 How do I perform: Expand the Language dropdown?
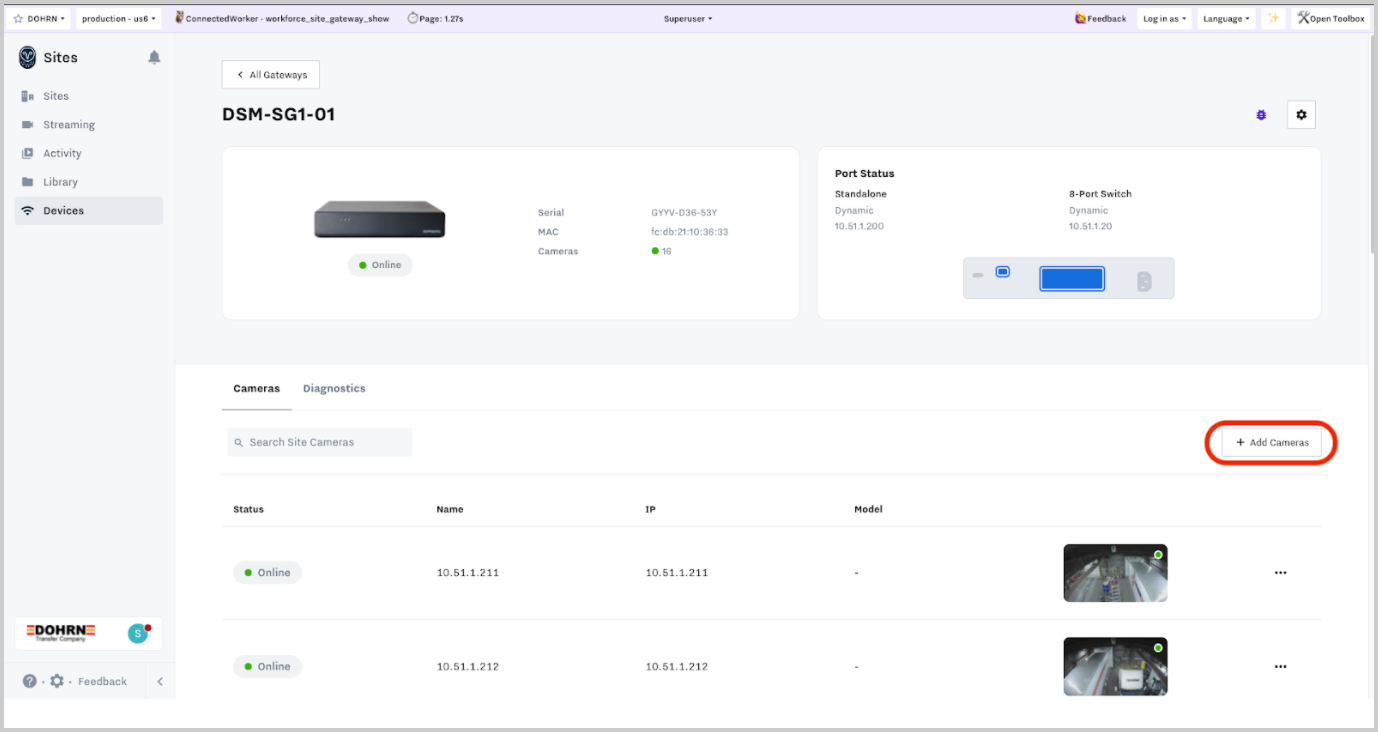1226,18
